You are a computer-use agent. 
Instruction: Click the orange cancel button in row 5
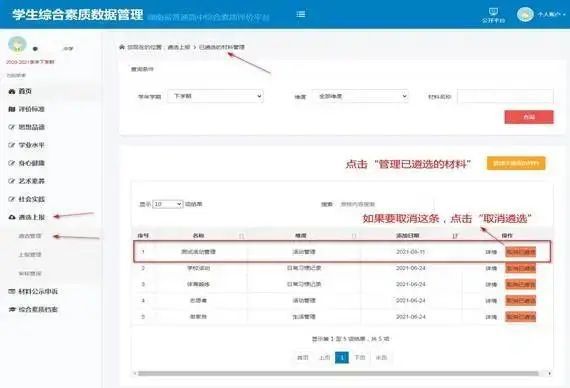(521, 317)
